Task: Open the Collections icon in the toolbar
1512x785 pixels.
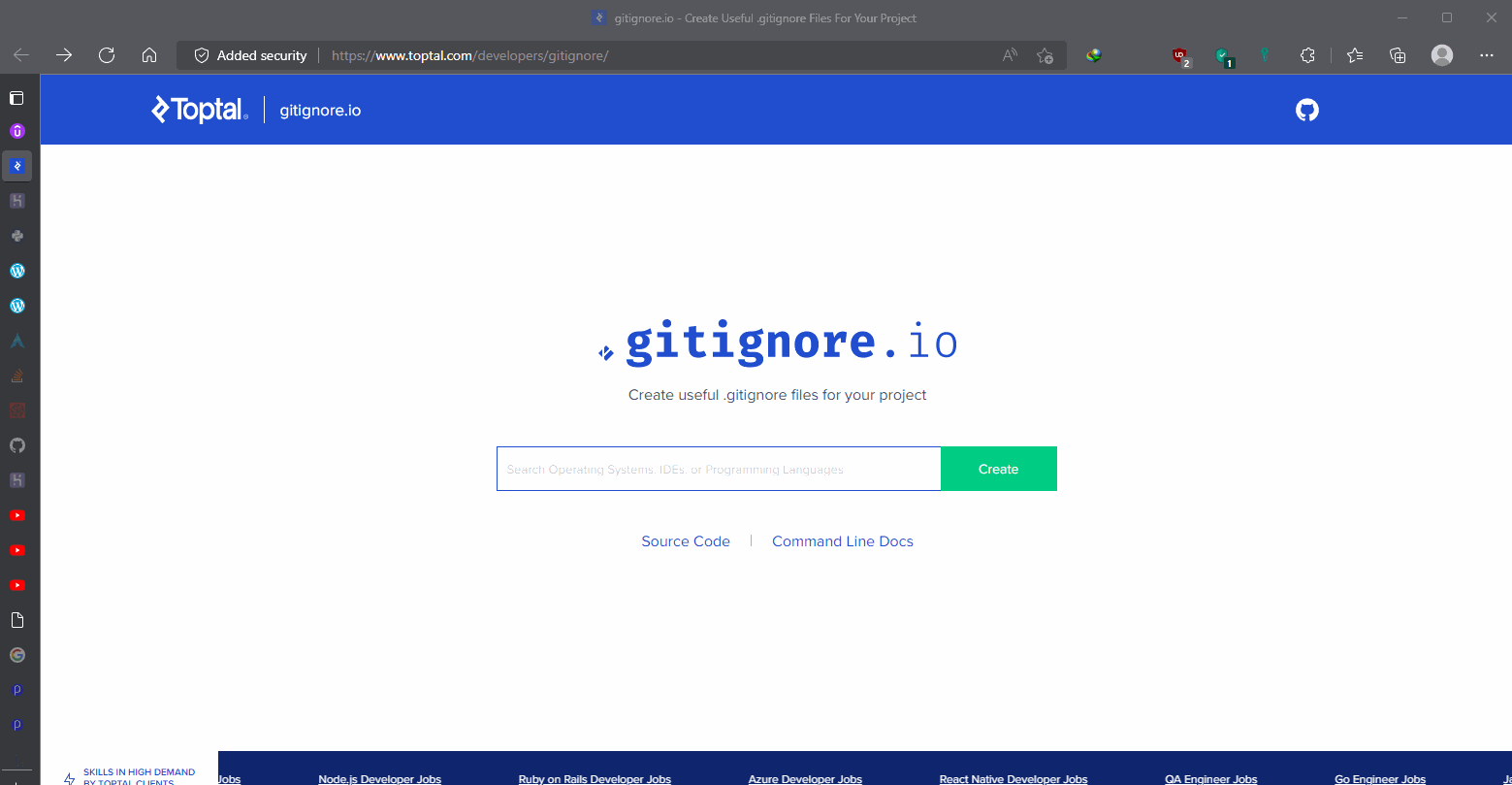Action: point(1397,55)
